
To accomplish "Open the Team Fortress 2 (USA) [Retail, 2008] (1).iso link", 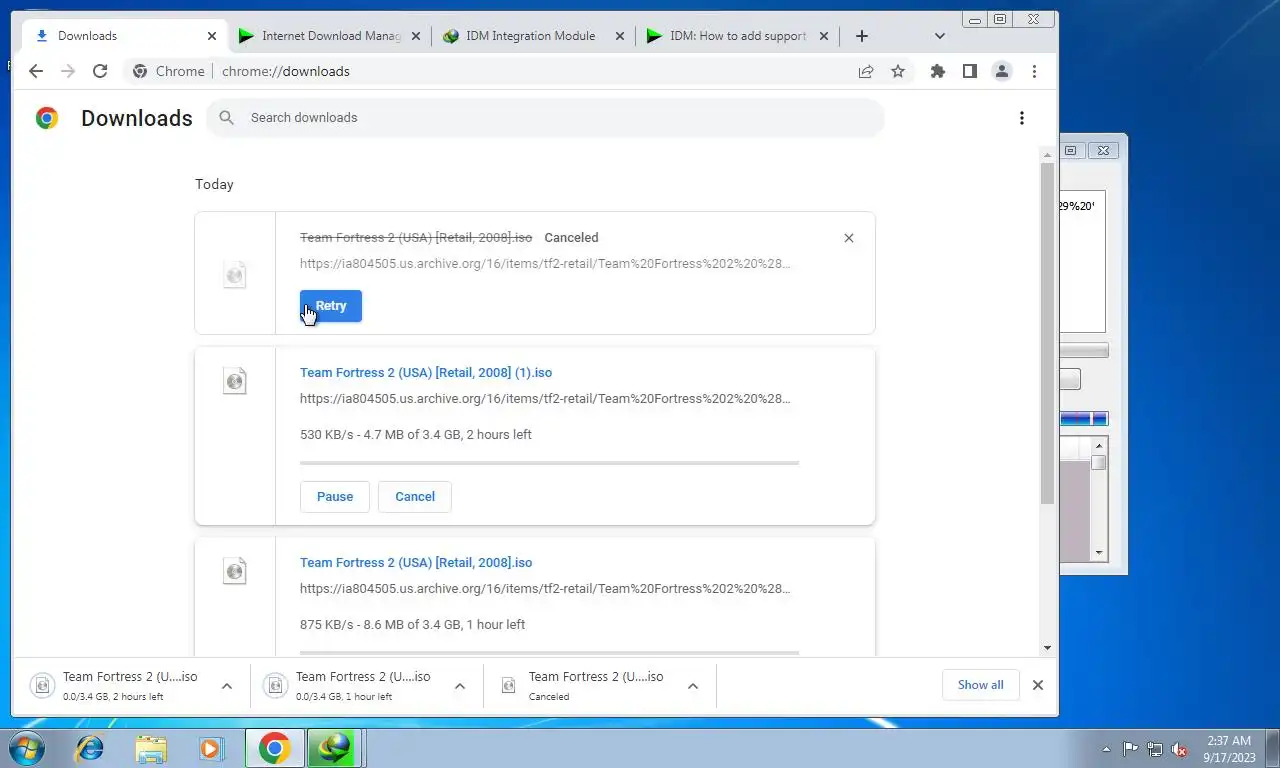I will [426, 372].
